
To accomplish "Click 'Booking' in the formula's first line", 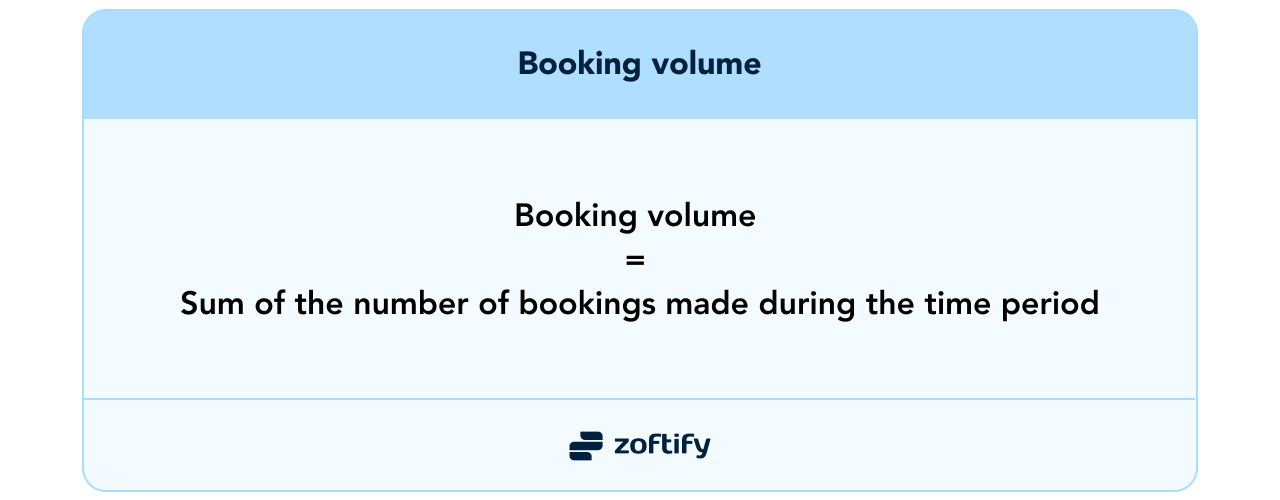I will point(573,216).
